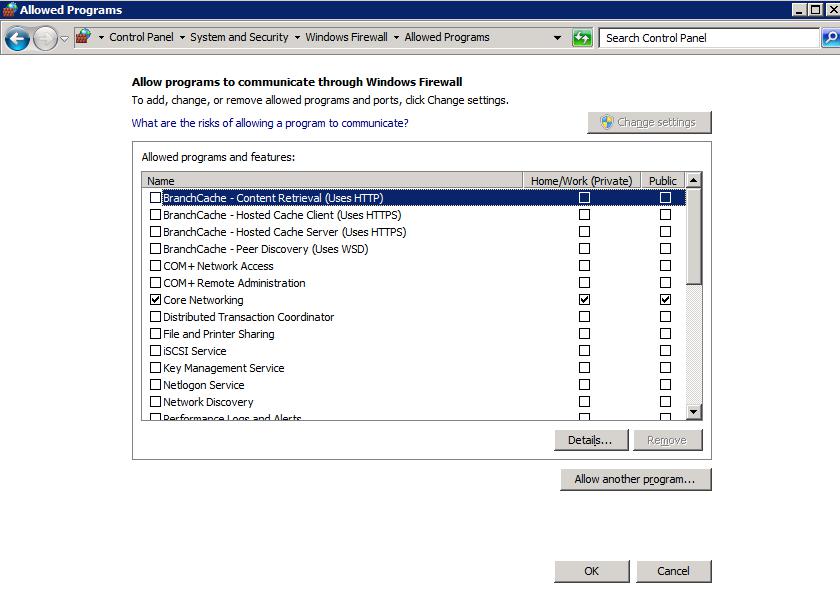Go to Control Panel in the breadcrumb
This screenshot has height=592, width=840.
141,37
